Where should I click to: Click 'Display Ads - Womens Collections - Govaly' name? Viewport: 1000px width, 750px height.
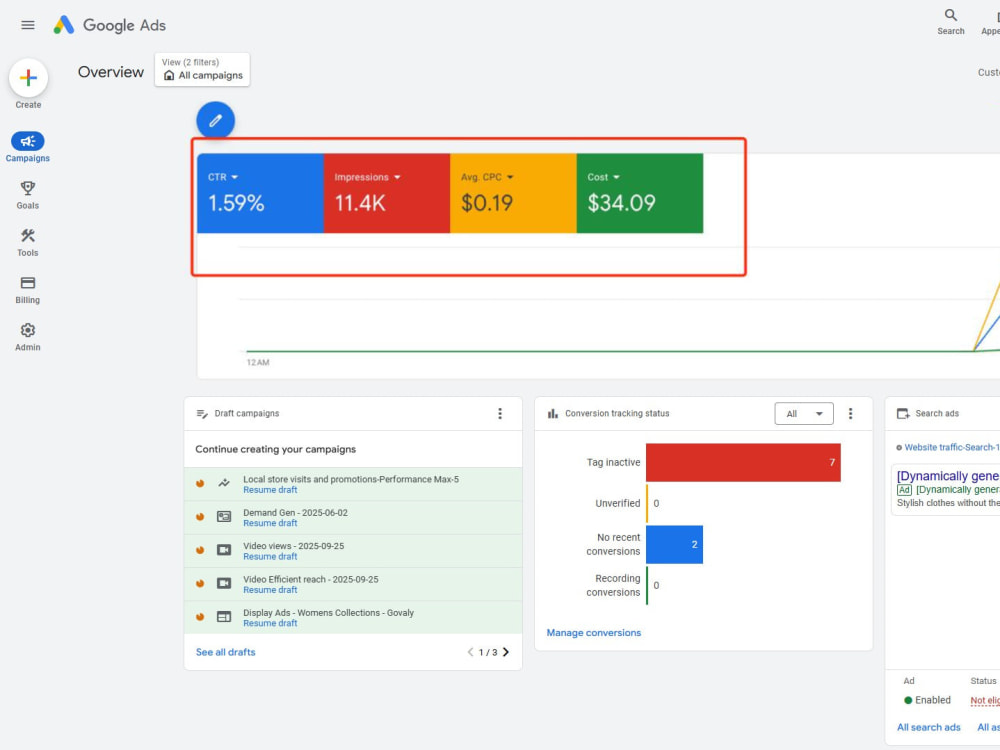[x=328, y=612]
